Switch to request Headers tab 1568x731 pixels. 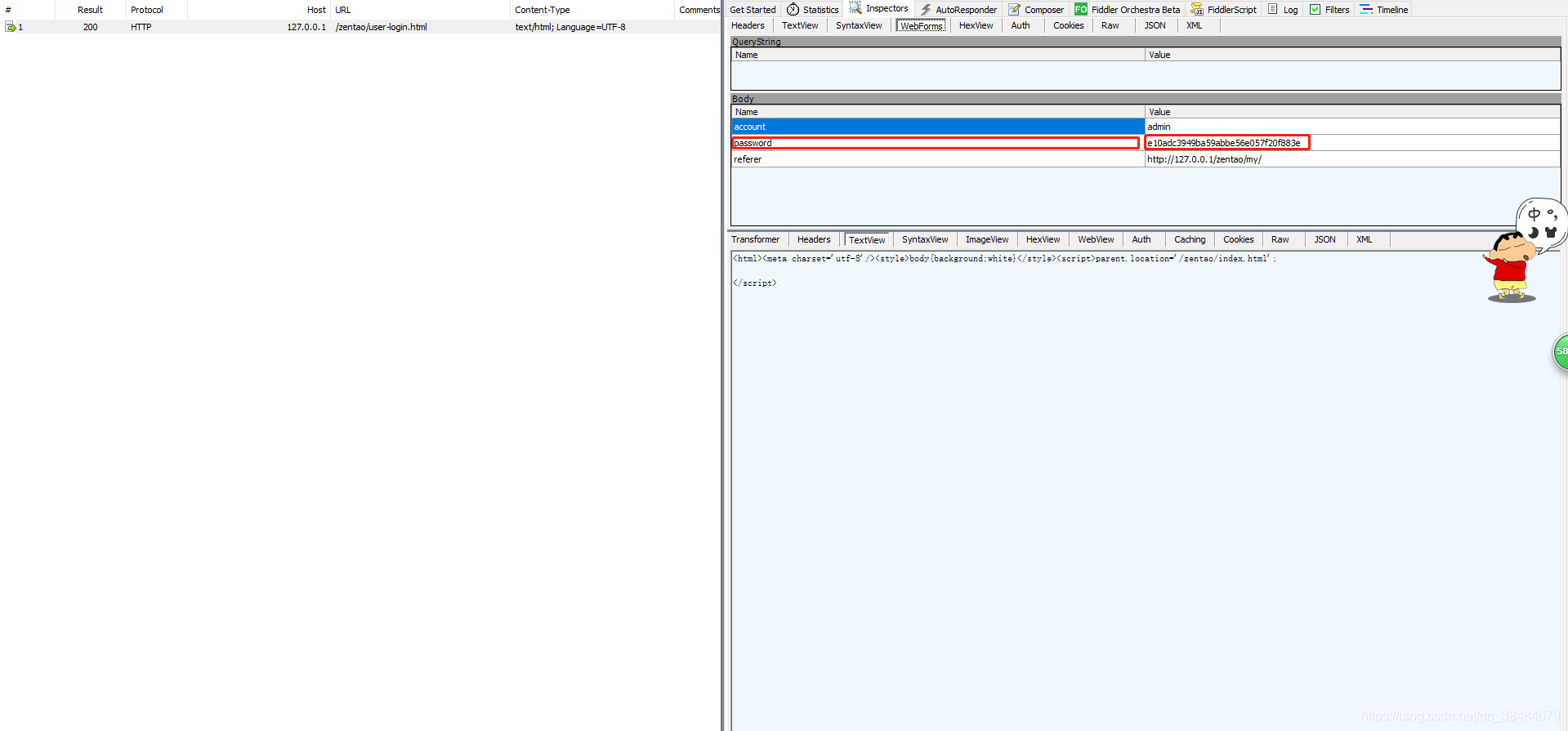pos(748,25)
